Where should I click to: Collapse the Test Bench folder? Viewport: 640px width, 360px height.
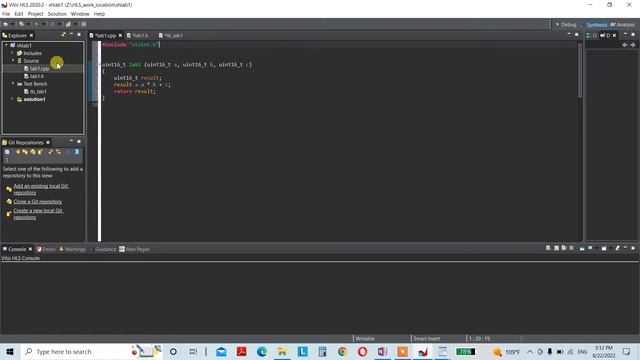tap(12, 84)
